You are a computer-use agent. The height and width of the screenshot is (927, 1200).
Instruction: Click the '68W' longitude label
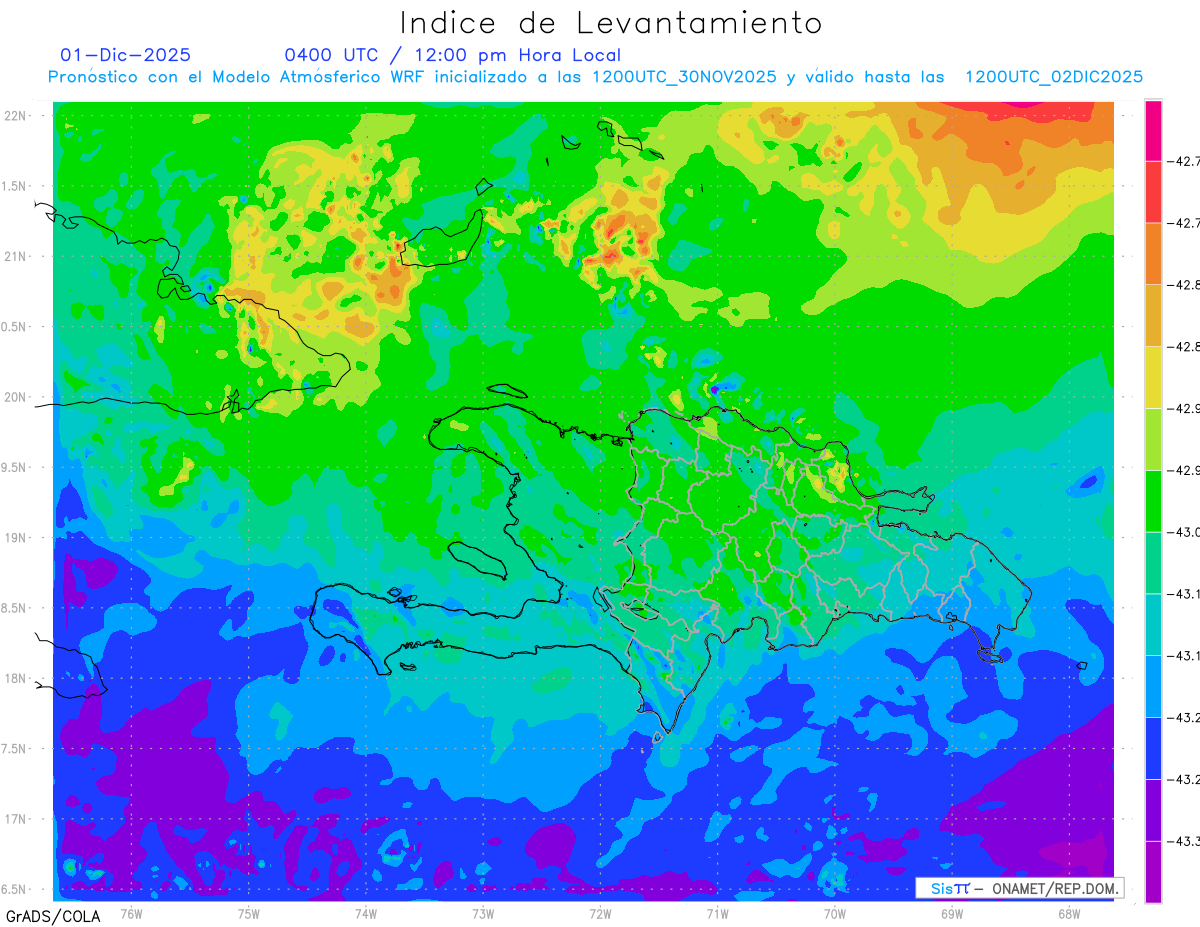[x=1069, y=913]
